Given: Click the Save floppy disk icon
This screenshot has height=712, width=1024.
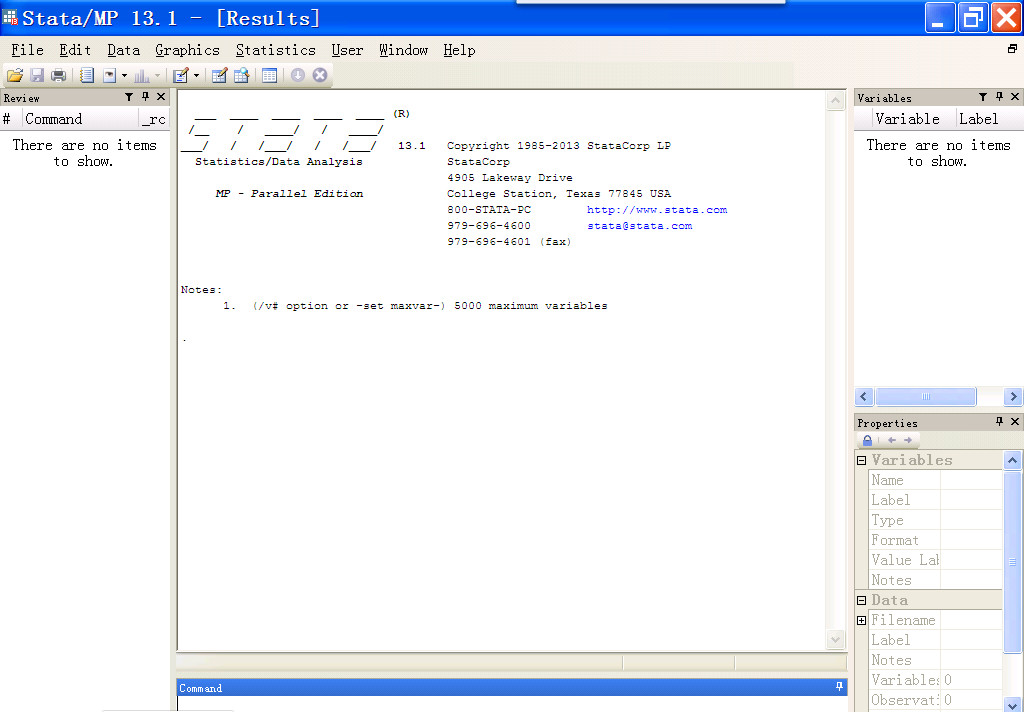Looking at the screenshot, I should 37,76.
